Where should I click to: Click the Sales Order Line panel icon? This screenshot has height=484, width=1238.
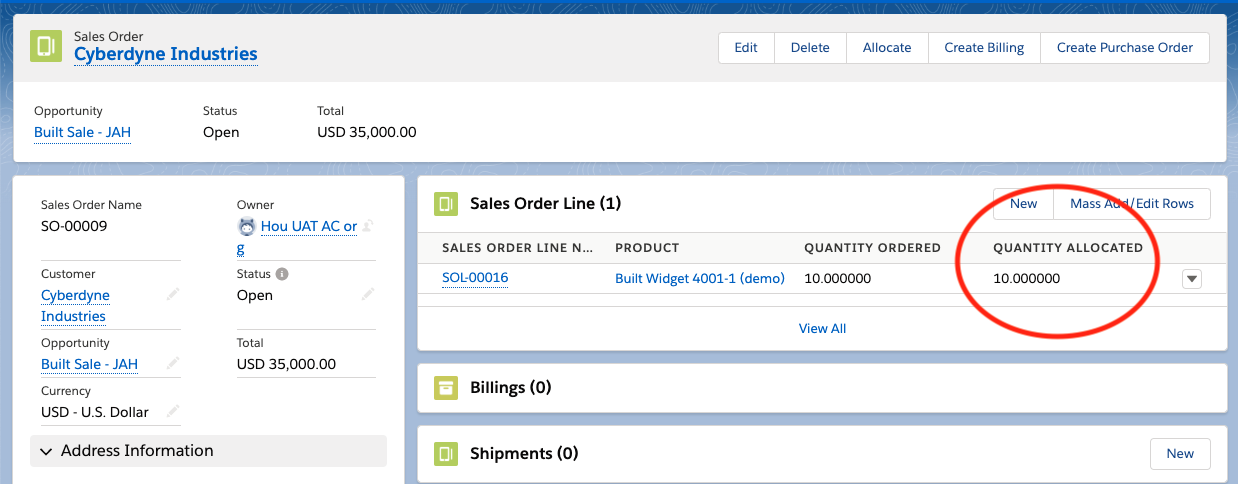click(446, 204)
